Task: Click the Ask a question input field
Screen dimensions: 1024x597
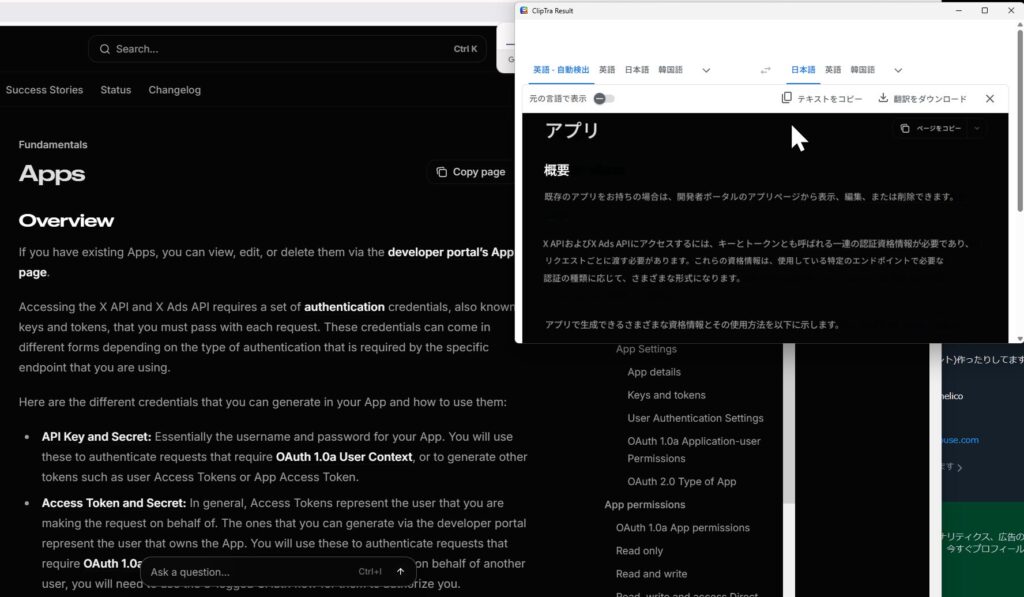Action: click(x=250, y=572)
